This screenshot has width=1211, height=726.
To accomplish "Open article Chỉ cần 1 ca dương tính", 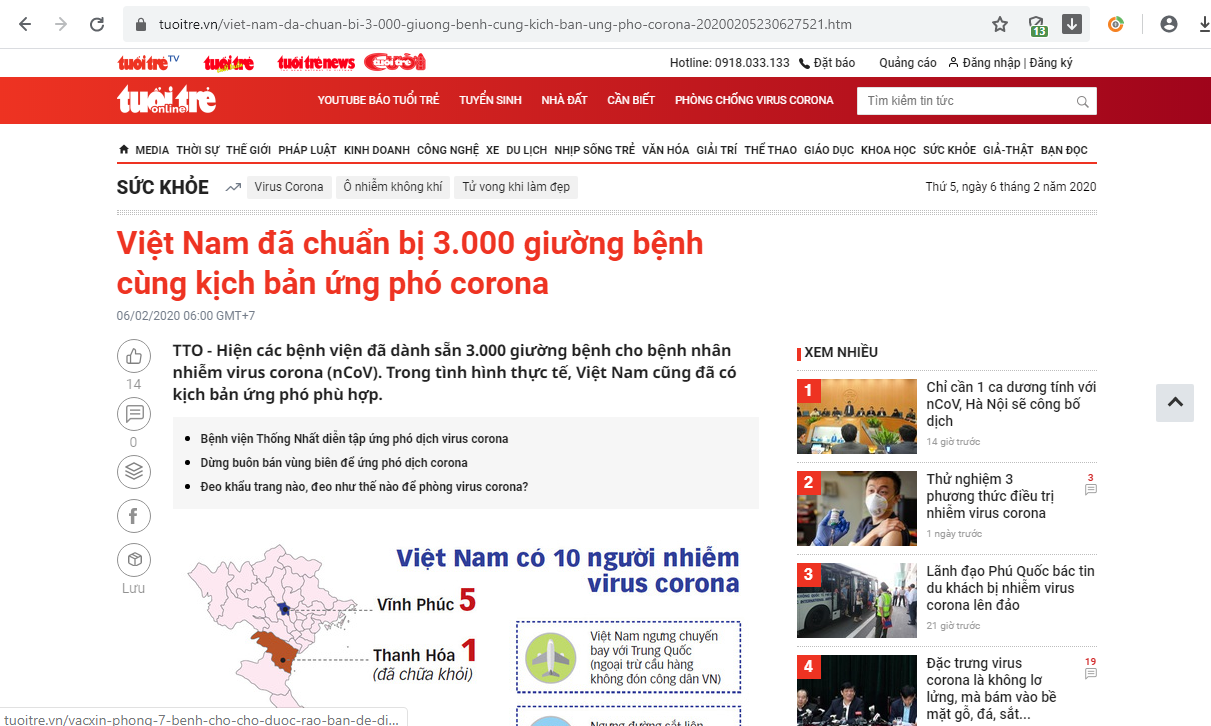I will pyautogui.click(x=1011, y=404).
